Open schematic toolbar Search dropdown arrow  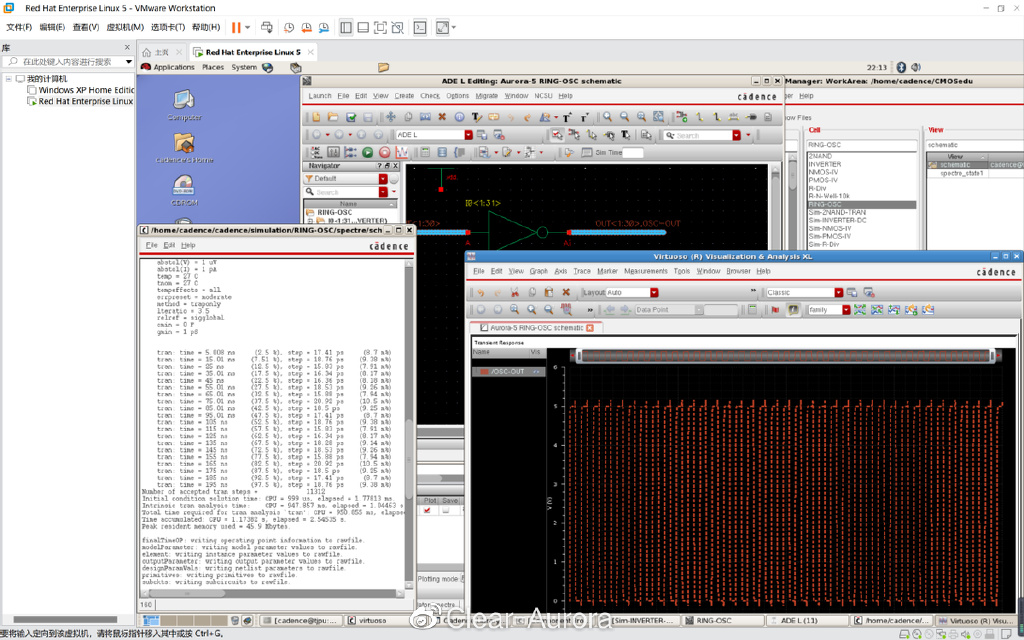[x=737, y=135]
